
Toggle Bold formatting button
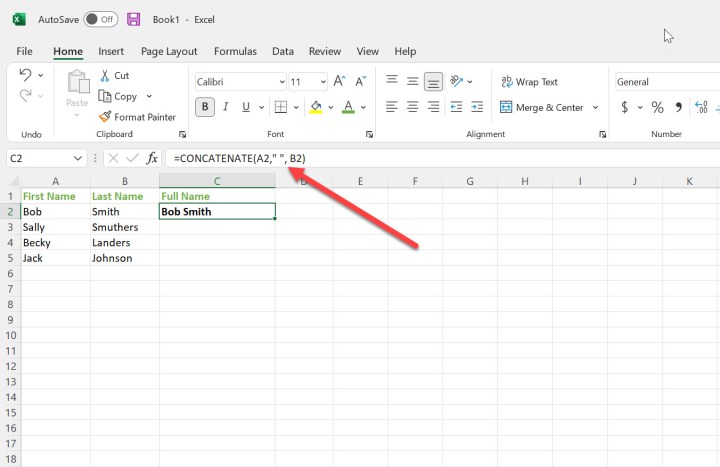tap(205, 107)
